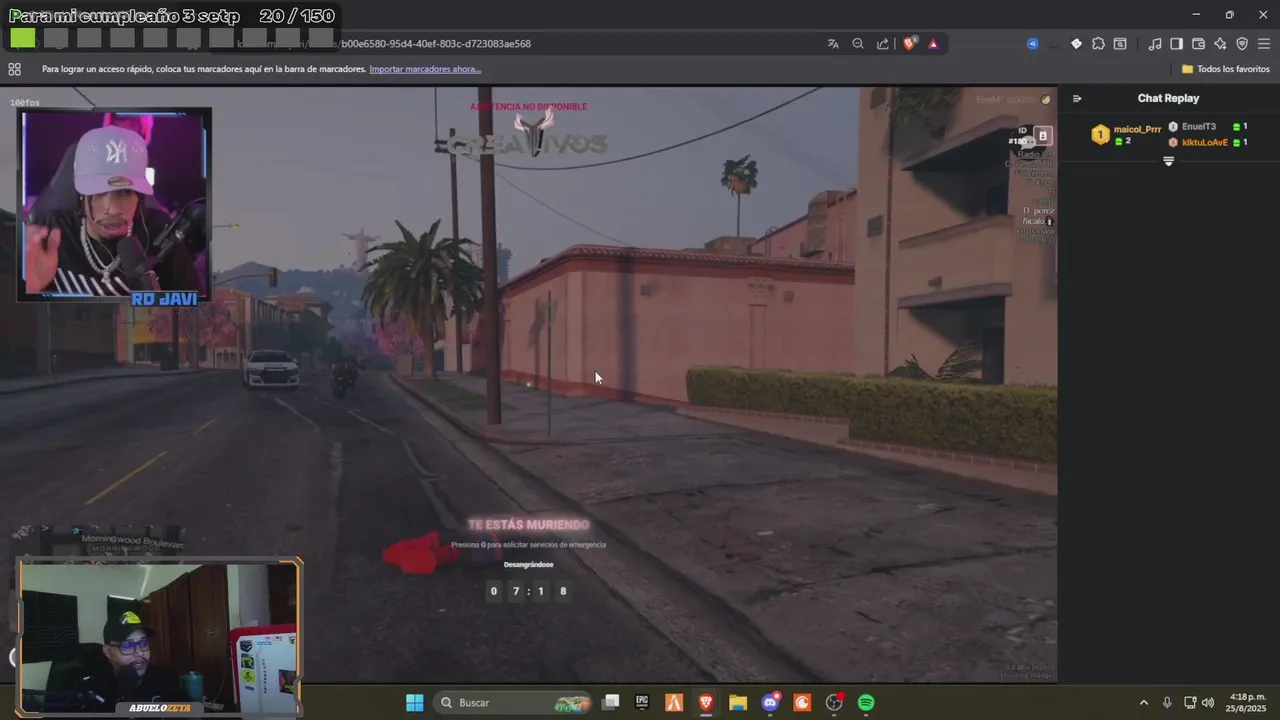Viewport: 1280px width, 720px height.
Task: Launch Epic Games from taskbar
Action: (x=642, y=703)
